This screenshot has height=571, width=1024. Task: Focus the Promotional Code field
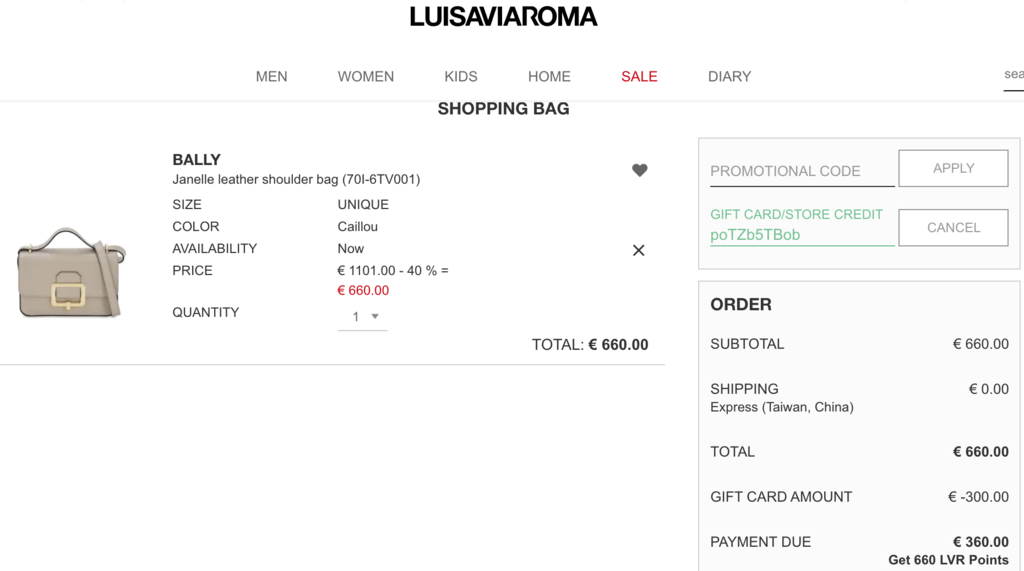click(x=802, y=171)
